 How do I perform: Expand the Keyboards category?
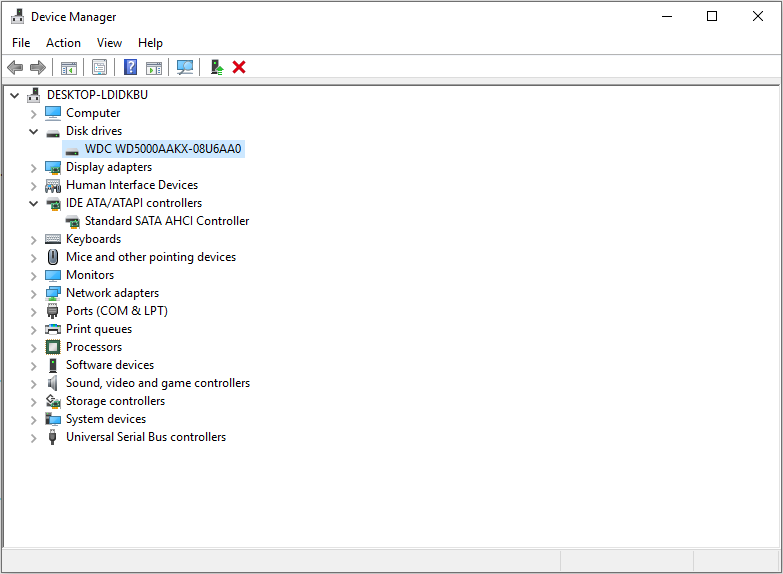click(x=33, y=240)
